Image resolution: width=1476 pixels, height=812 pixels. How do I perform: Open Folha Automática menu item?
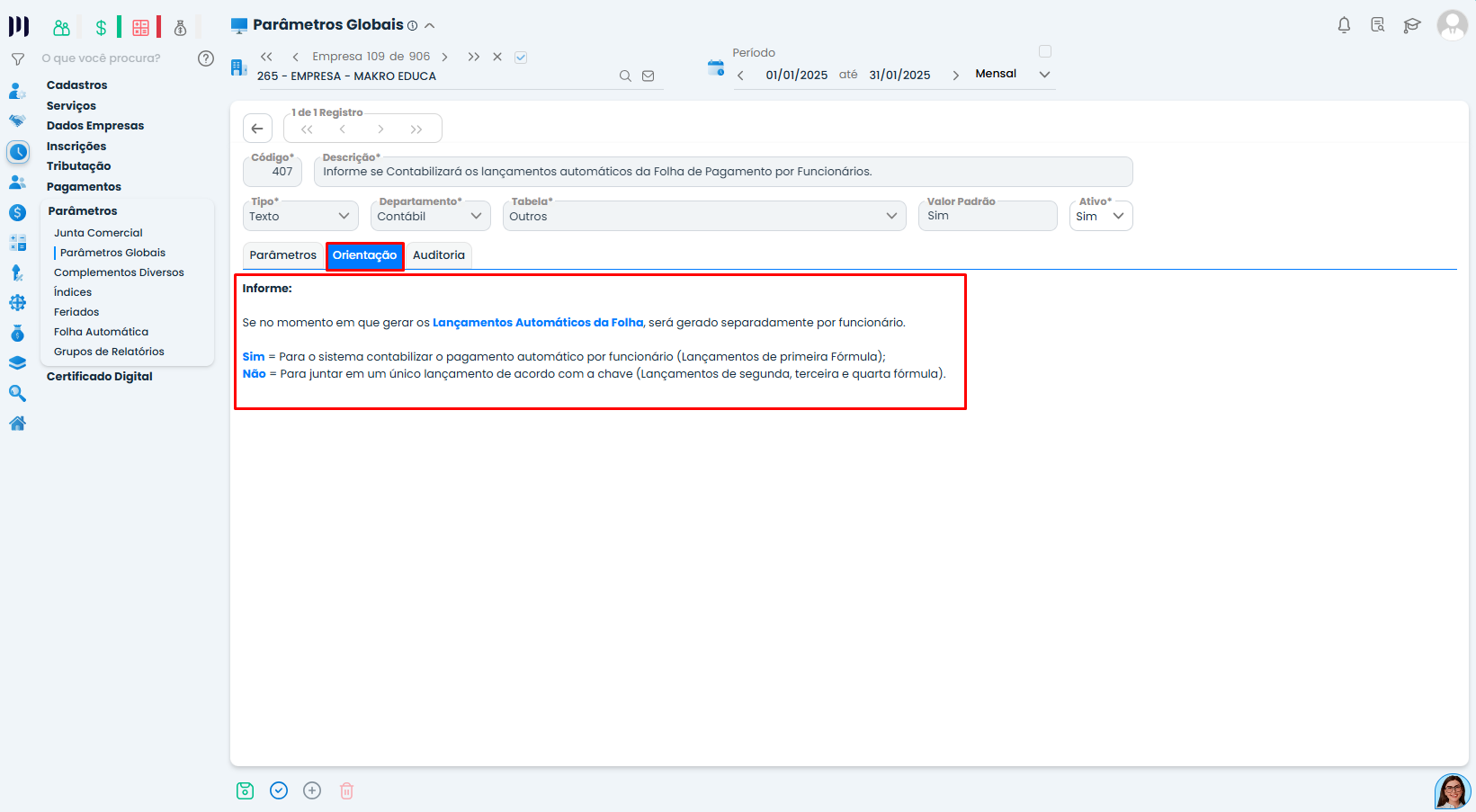[x=101, y=332]
